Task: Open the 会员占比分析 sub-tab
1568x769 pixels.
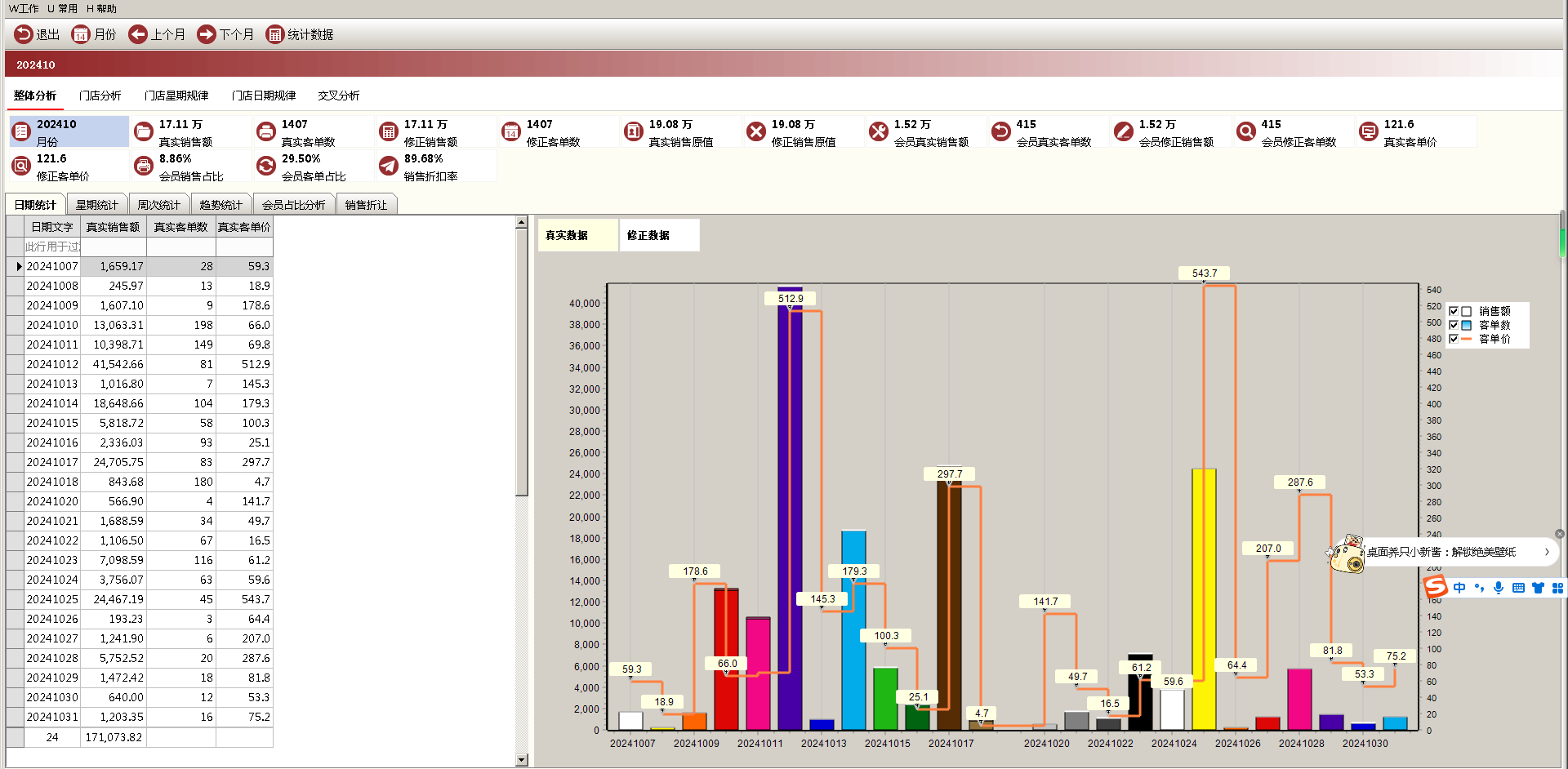Action: [x=294, y=205]
